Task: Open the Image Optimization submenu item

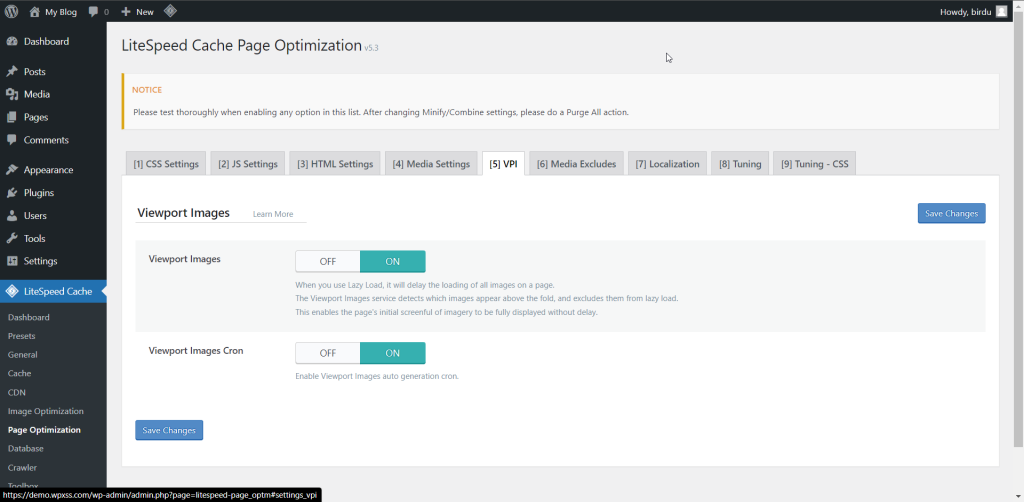Action: pos(46,411)
